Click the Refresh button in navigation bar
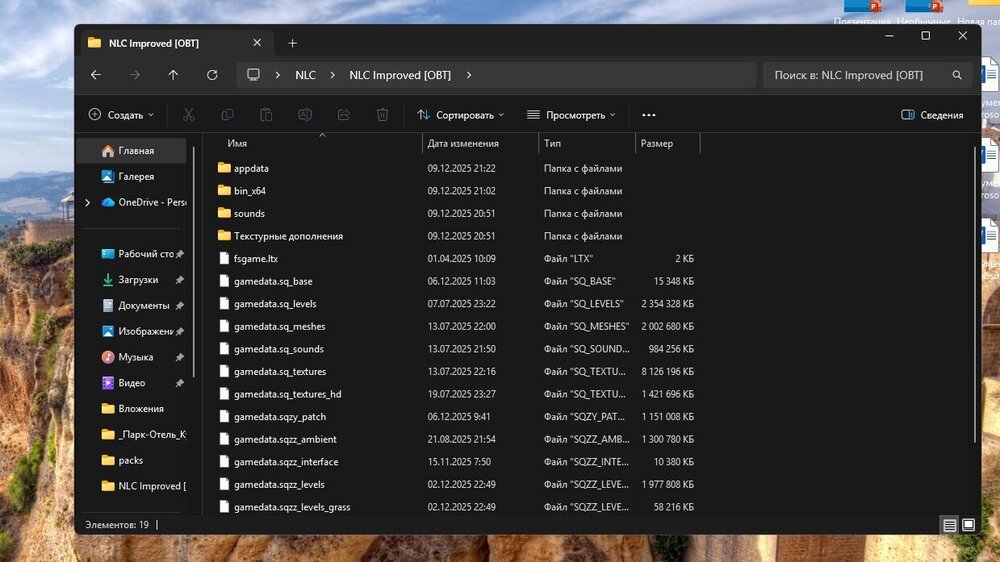 [x=212, y=75]
